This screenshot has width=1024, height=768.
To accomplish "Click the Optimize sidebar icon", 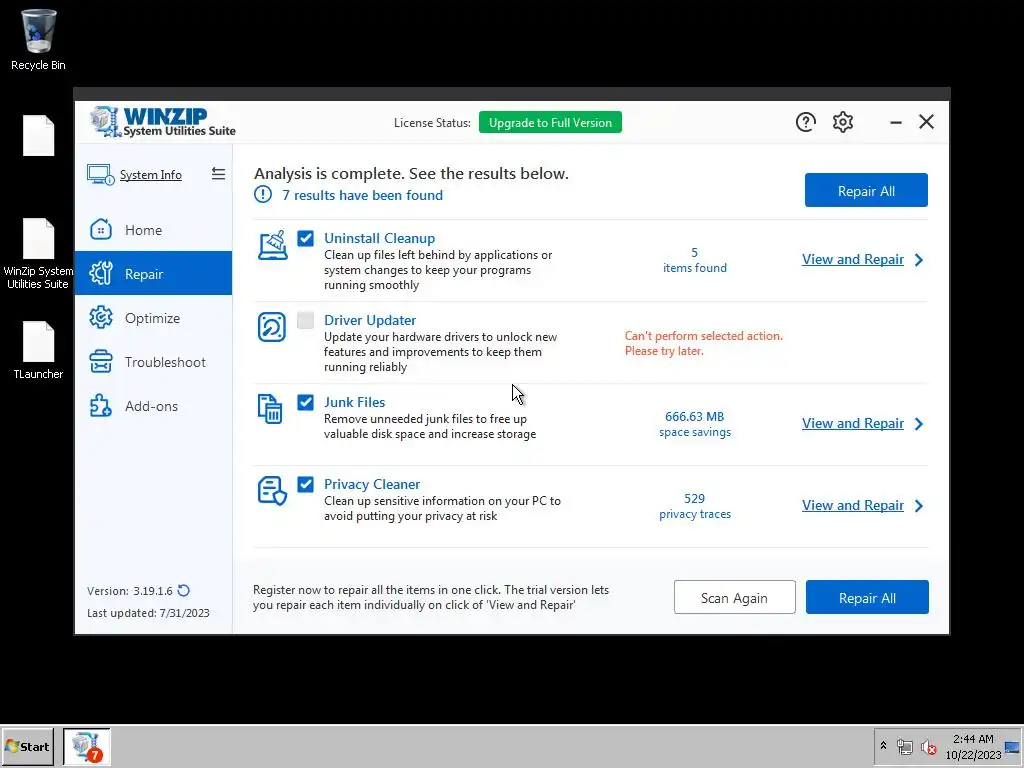I will click(x=101, y=318).
